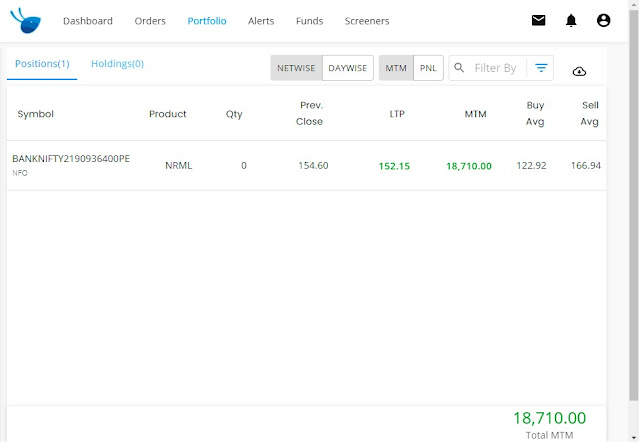Open the filter options icon
Image resolution: width=639 pixels, height=442 pixels.
(x=541, y=68)
